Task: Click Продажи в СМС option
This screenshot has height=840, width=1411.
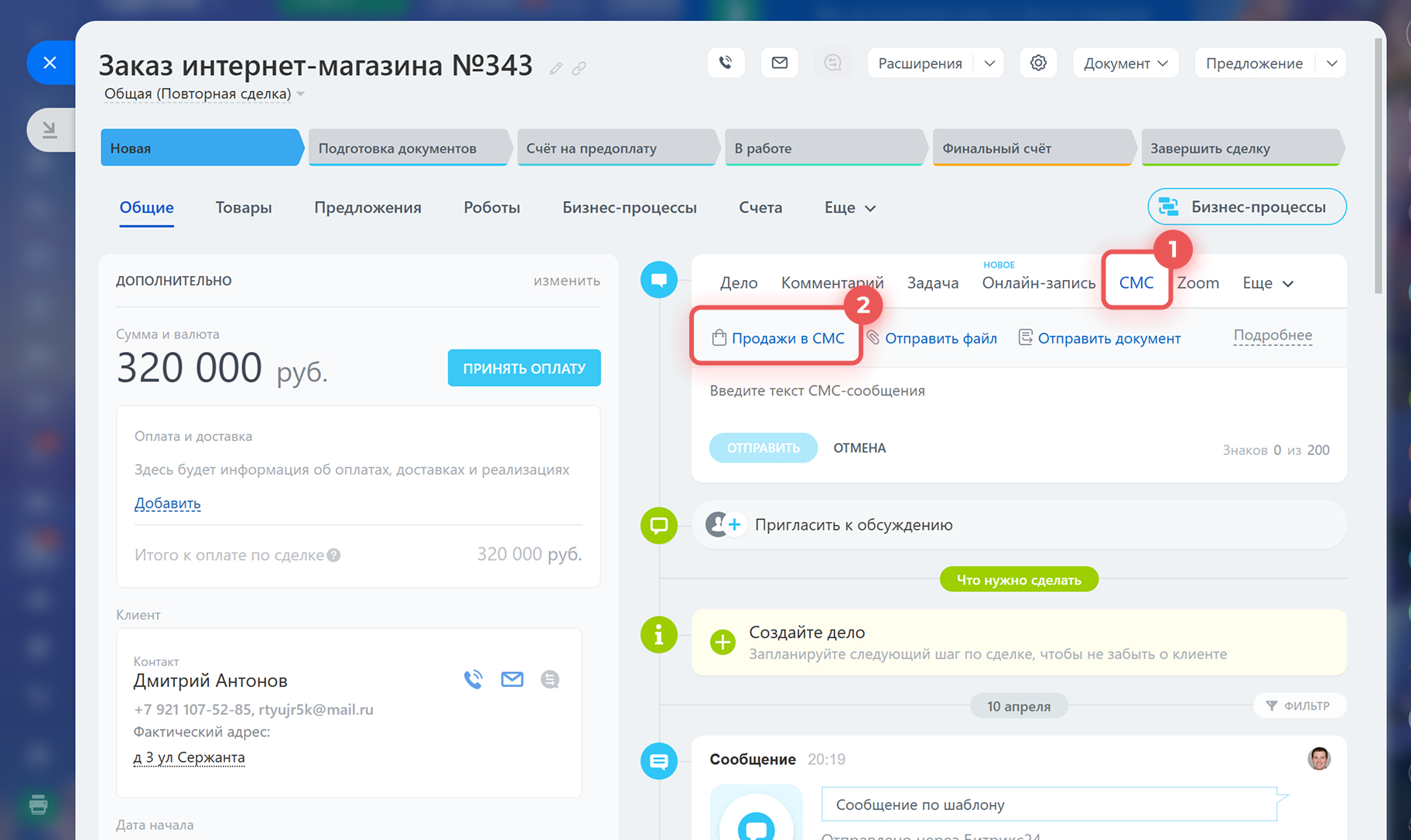Action: pos(778,338)
